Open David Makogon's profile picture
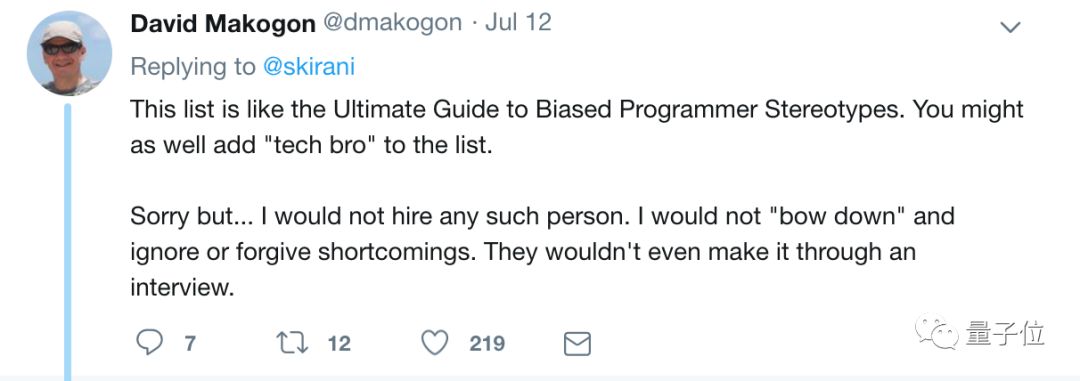Image resolution: width=1080 pixels, height=381 pixels. (69, 53)
